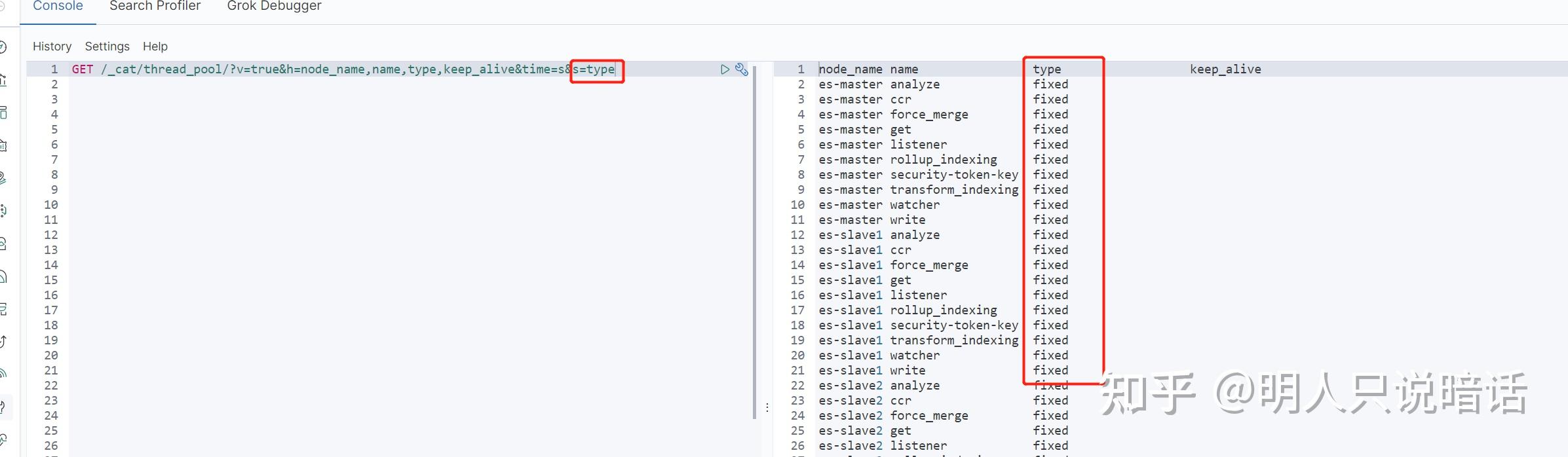Open the Help link
Viewport: 1568px width, 457px height.
coord(155,46)
